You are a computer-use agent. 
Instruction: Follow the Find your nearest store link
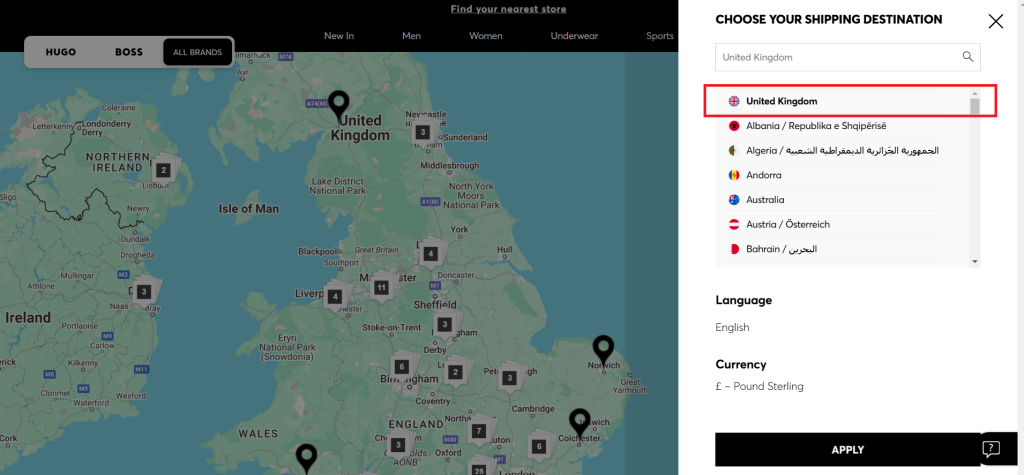click(508, 9)
